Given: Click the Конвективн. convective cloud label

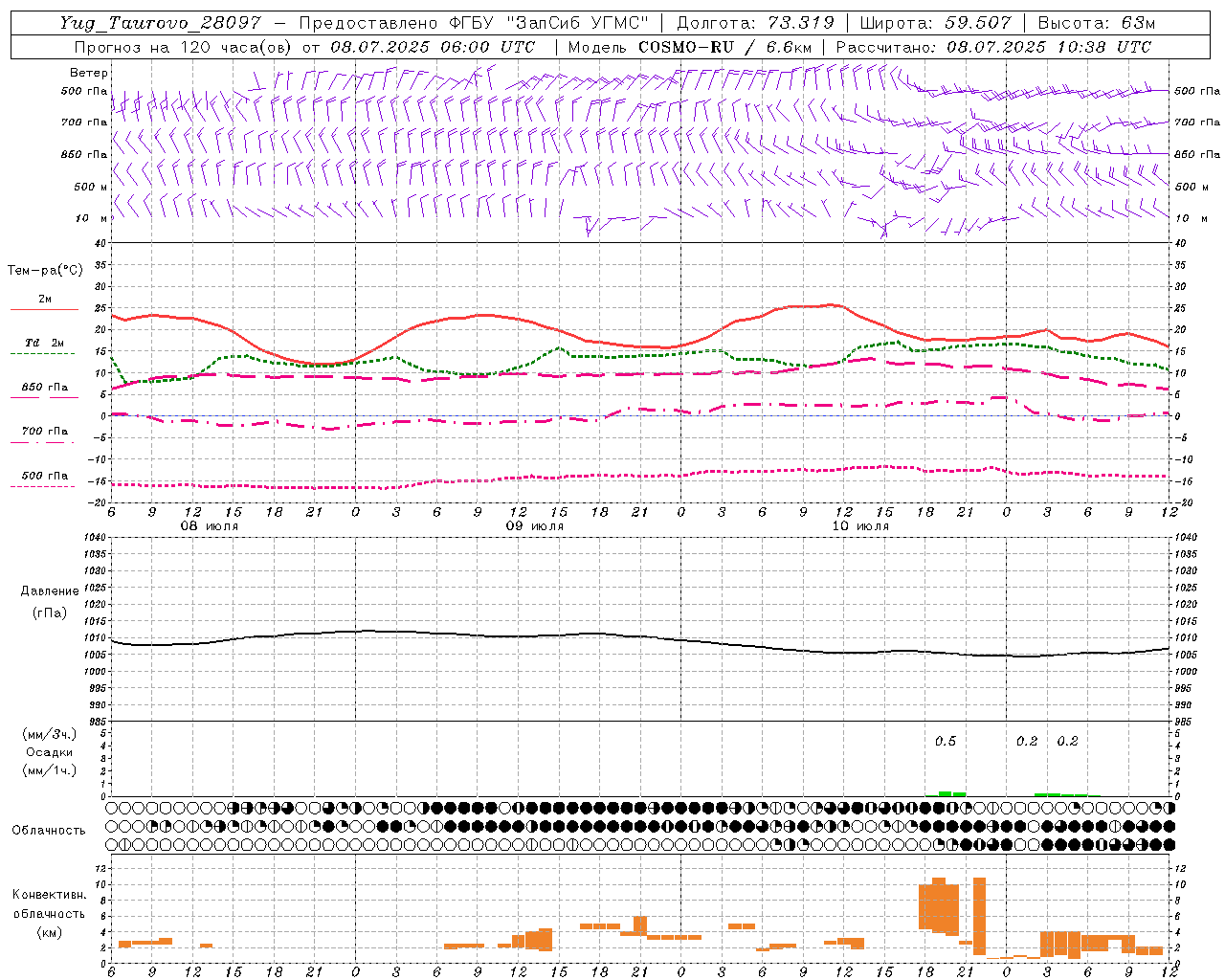Looking at the screenshot, I should 50,894.
